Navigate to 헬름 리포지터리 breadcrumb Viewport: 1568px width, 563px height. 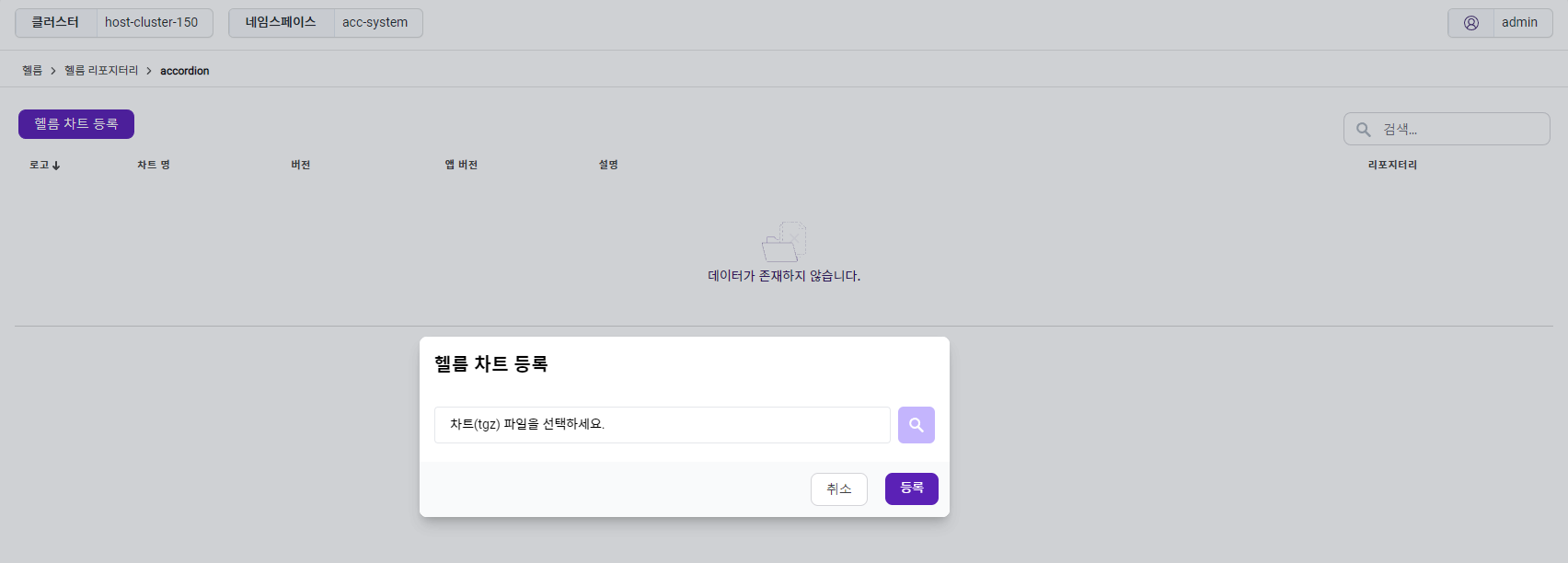[101, 71]
